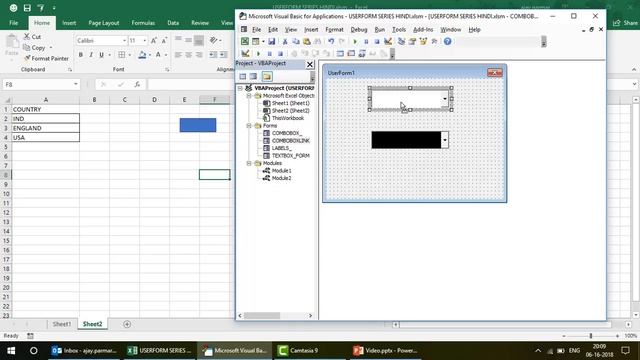This screenshot has width=640, height=360.
Task: Click the Copy icon in VBA toolbar
Action: pyautogui.click(x=296, y=41)
